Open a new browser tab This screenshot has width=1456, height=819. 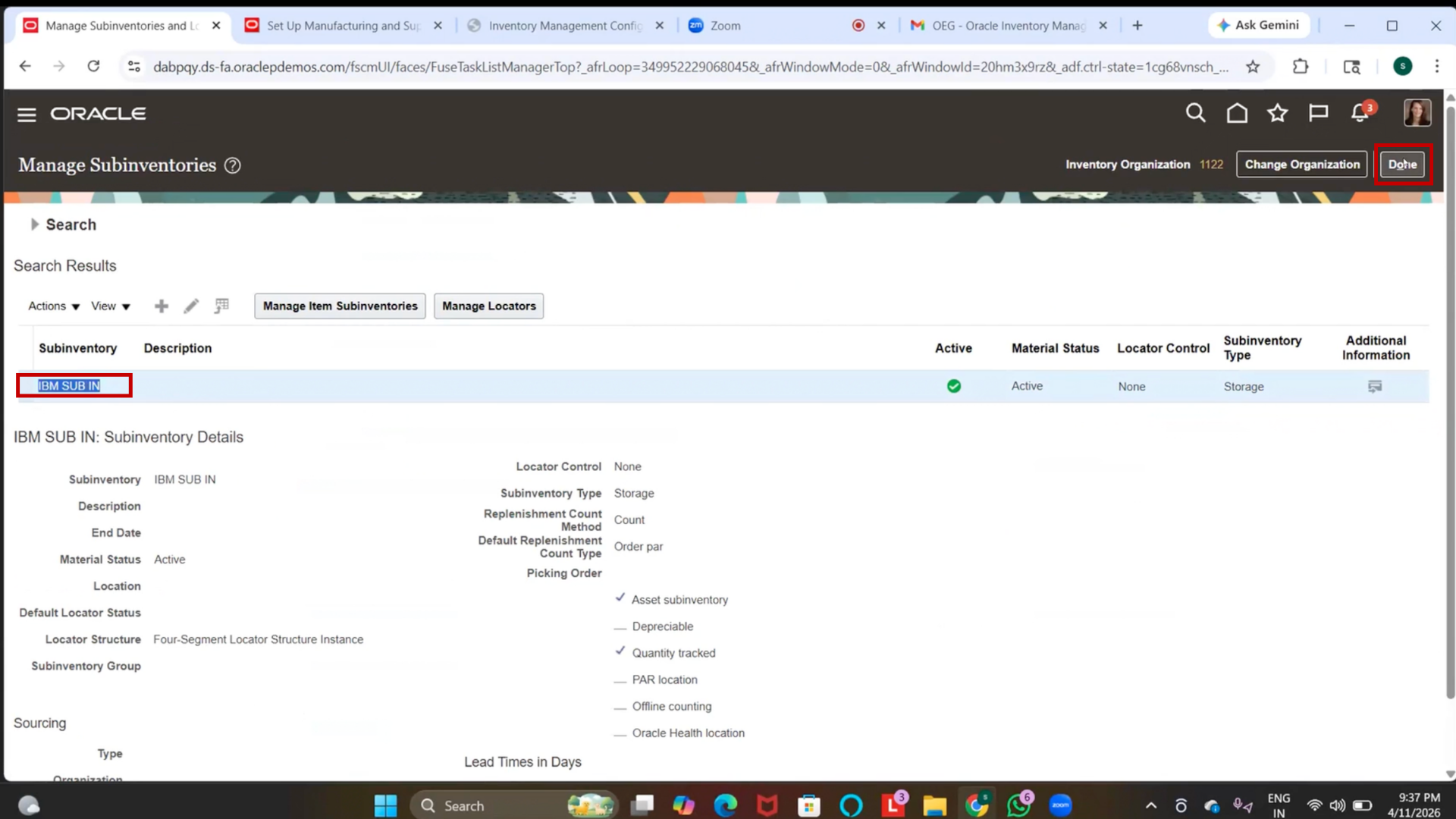pos(1137,26)
